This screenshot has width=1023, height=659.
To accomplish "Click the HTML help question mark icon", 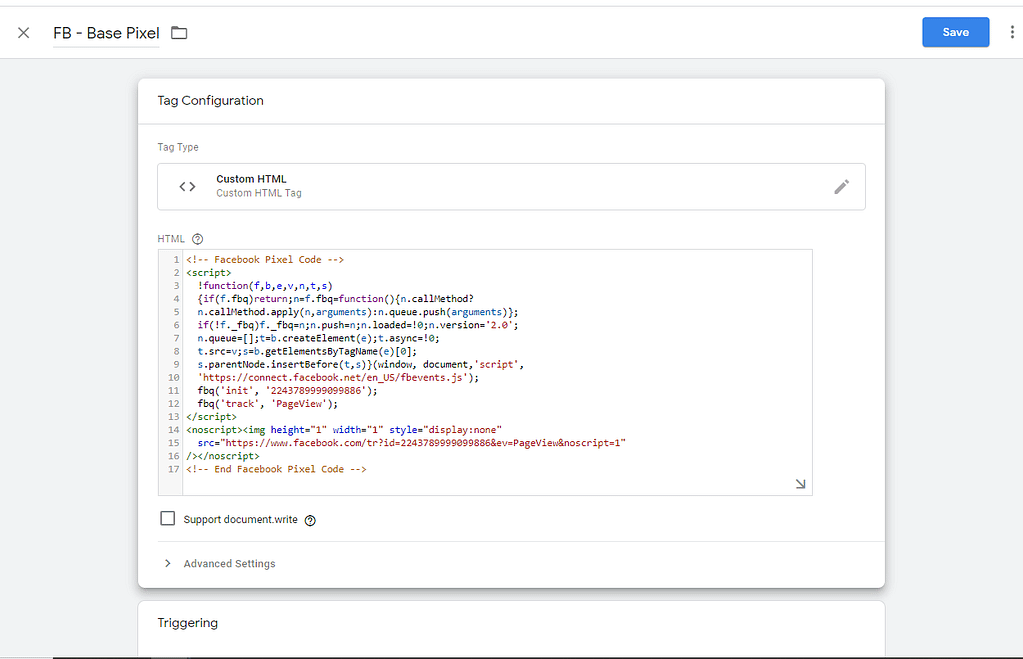I will (198, 239).
